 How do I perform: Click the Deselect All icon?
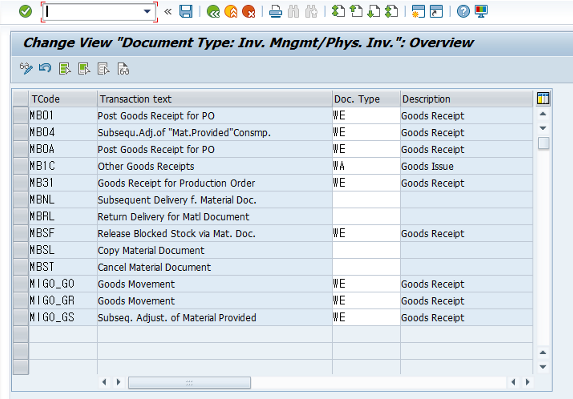click(x=103, y=68)
